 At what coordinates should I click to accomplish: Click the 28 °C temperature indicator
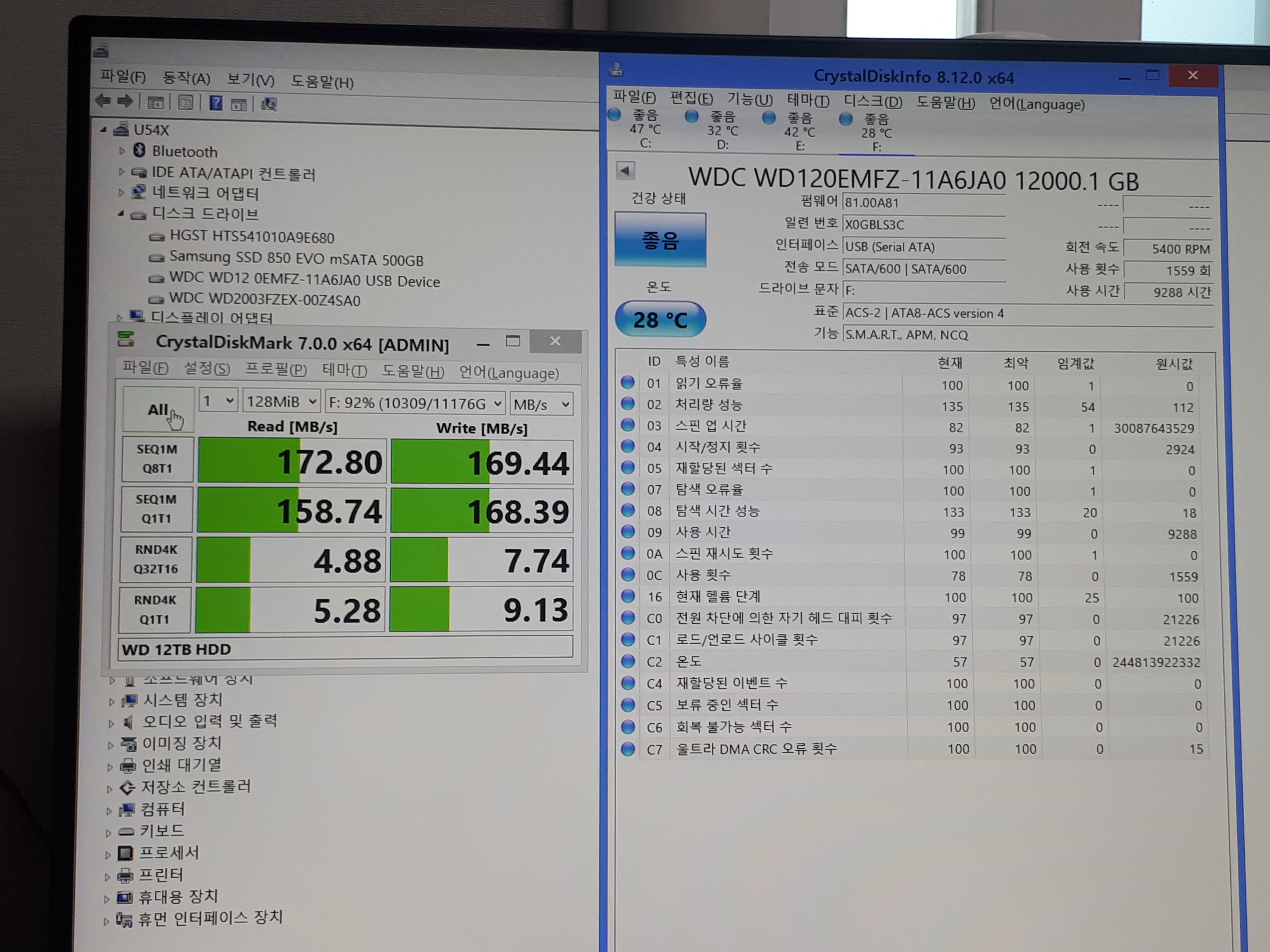(x=660, y=320)
